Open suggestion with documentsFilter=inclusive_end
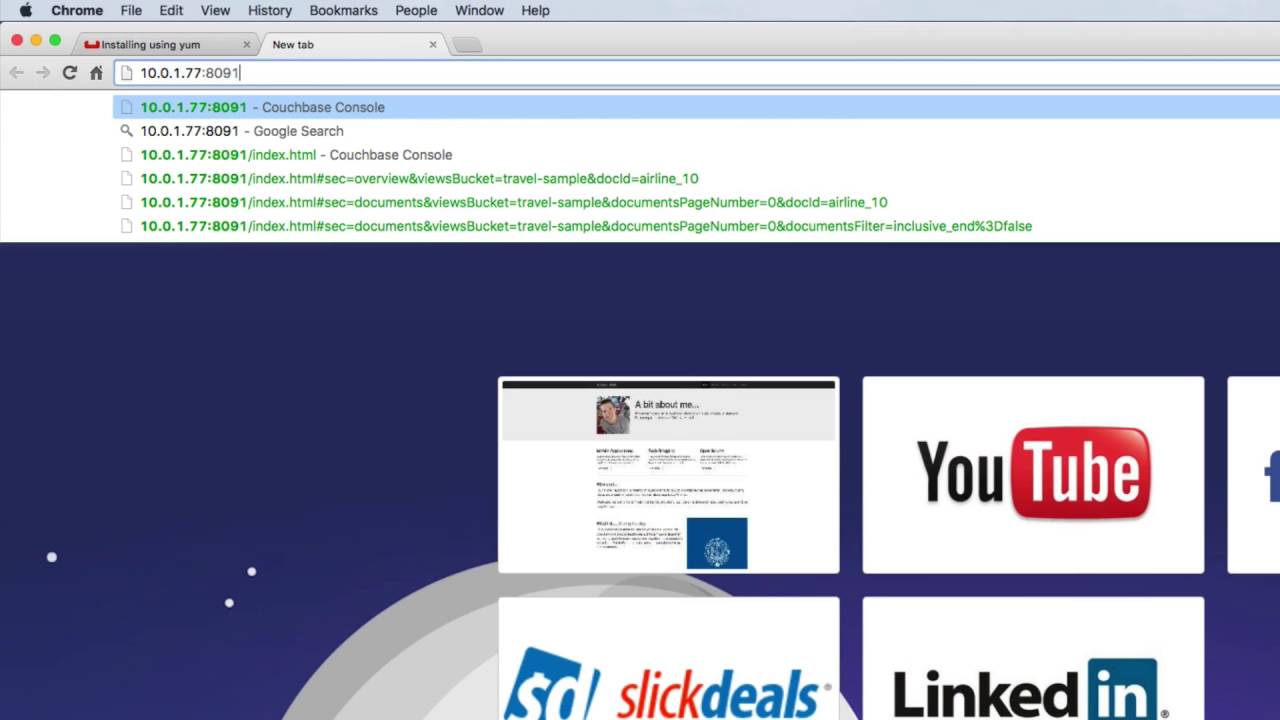 point(696,226)
